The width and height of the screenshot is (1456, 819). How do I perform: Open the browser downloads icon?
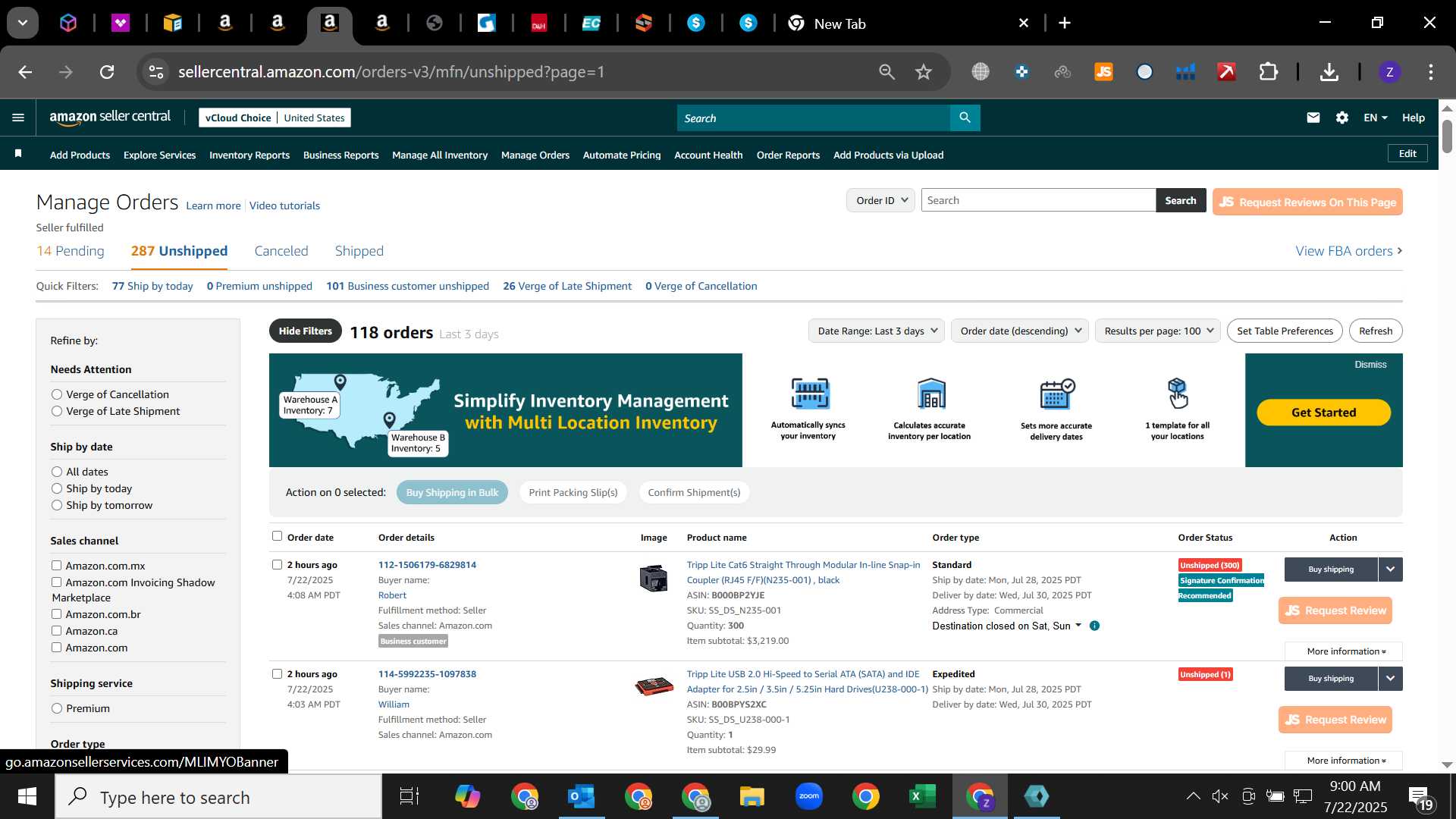click(1329, 72)
